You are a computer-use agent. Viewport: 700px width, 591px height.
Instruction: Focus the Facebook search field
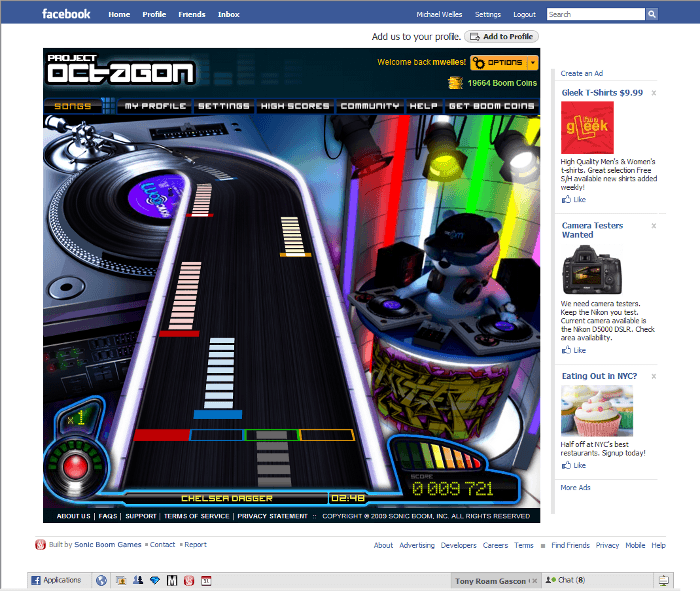tap(596, 14)
